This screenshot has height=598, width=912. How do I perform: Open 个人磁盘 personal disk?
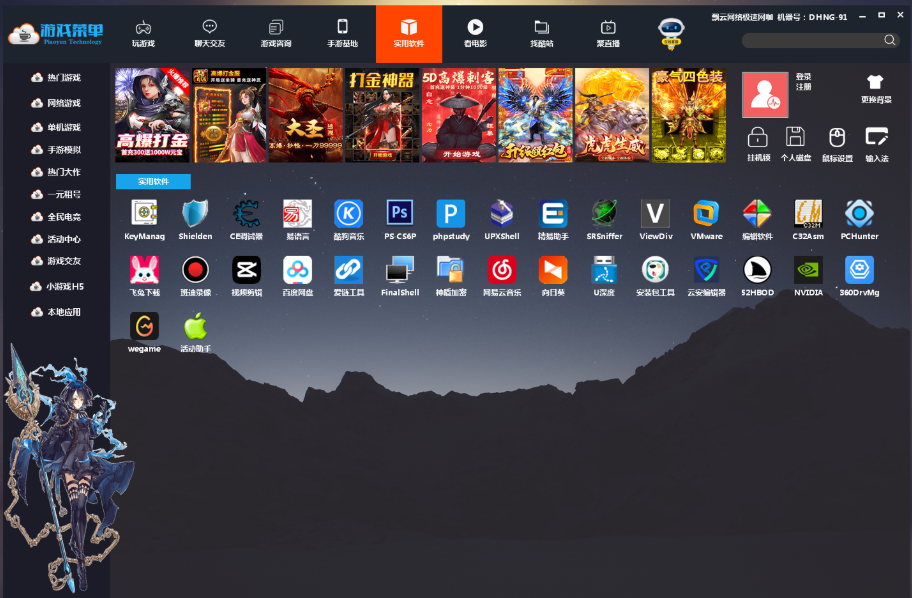click(x=796, y=144)
